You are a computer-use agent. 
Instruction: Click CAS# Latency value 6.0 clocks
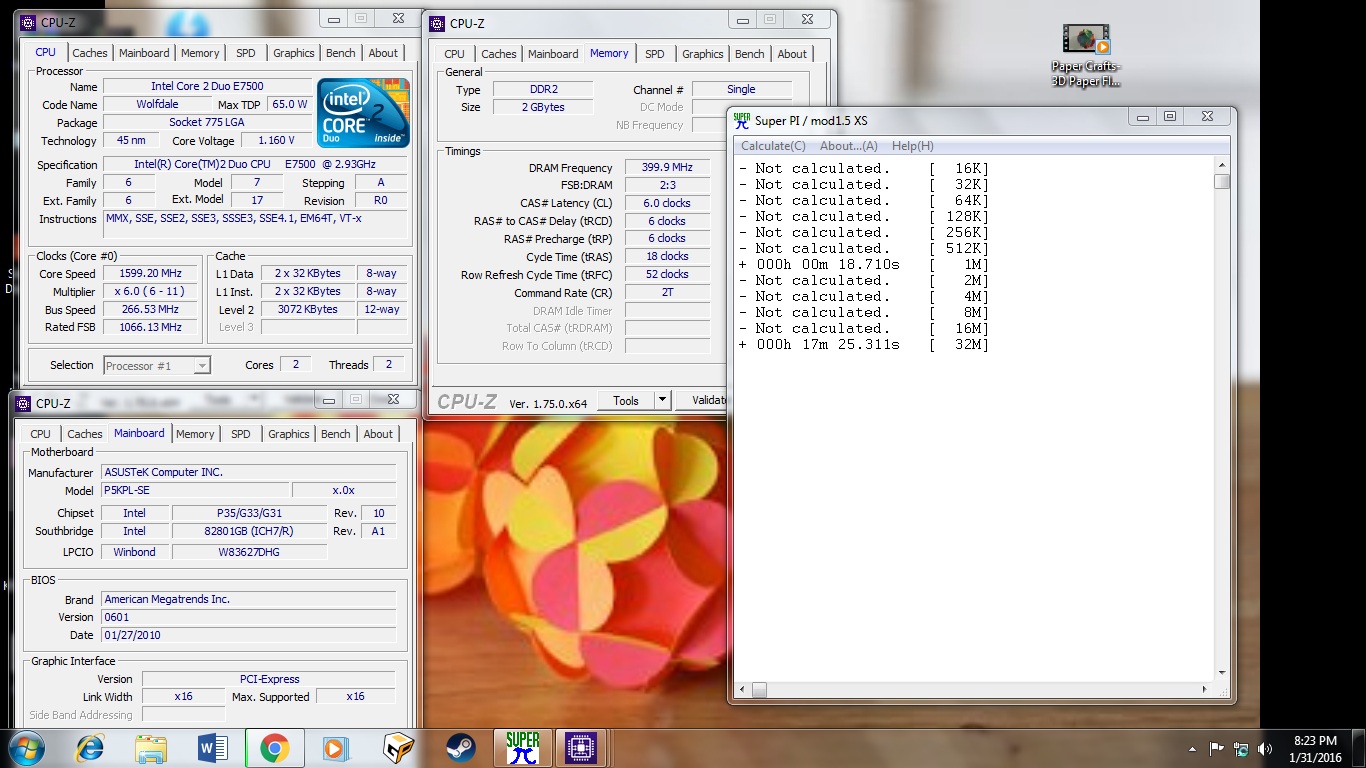click(667, 203)
